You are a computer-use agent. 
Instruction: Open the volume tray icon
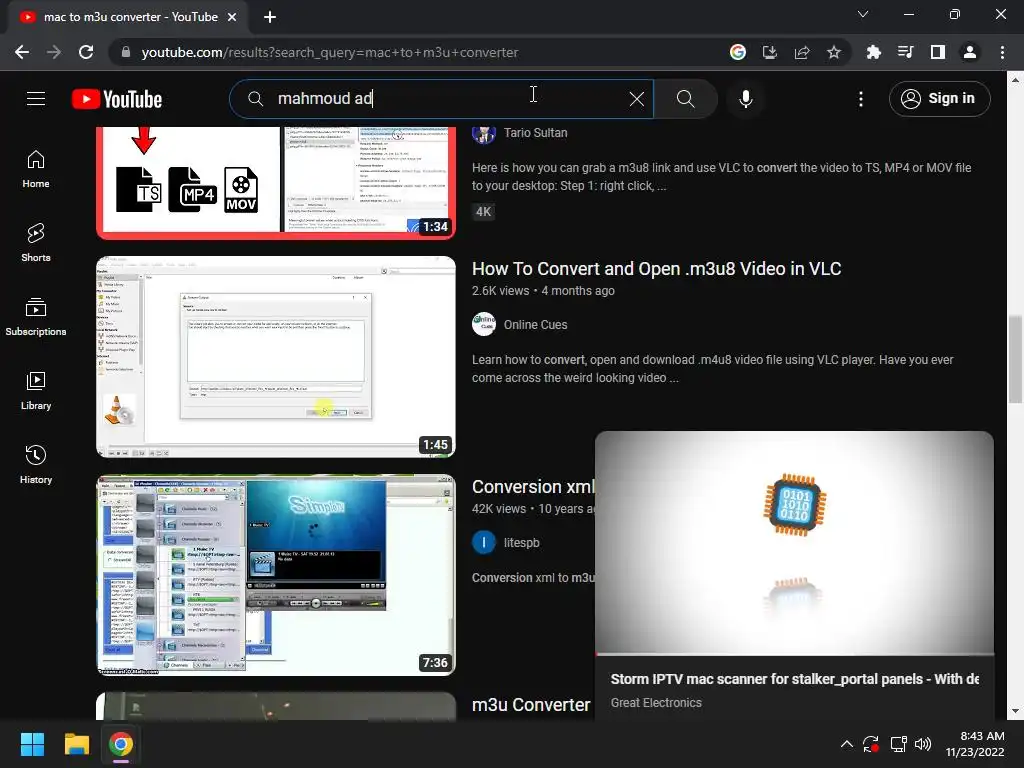pos(923,744)
